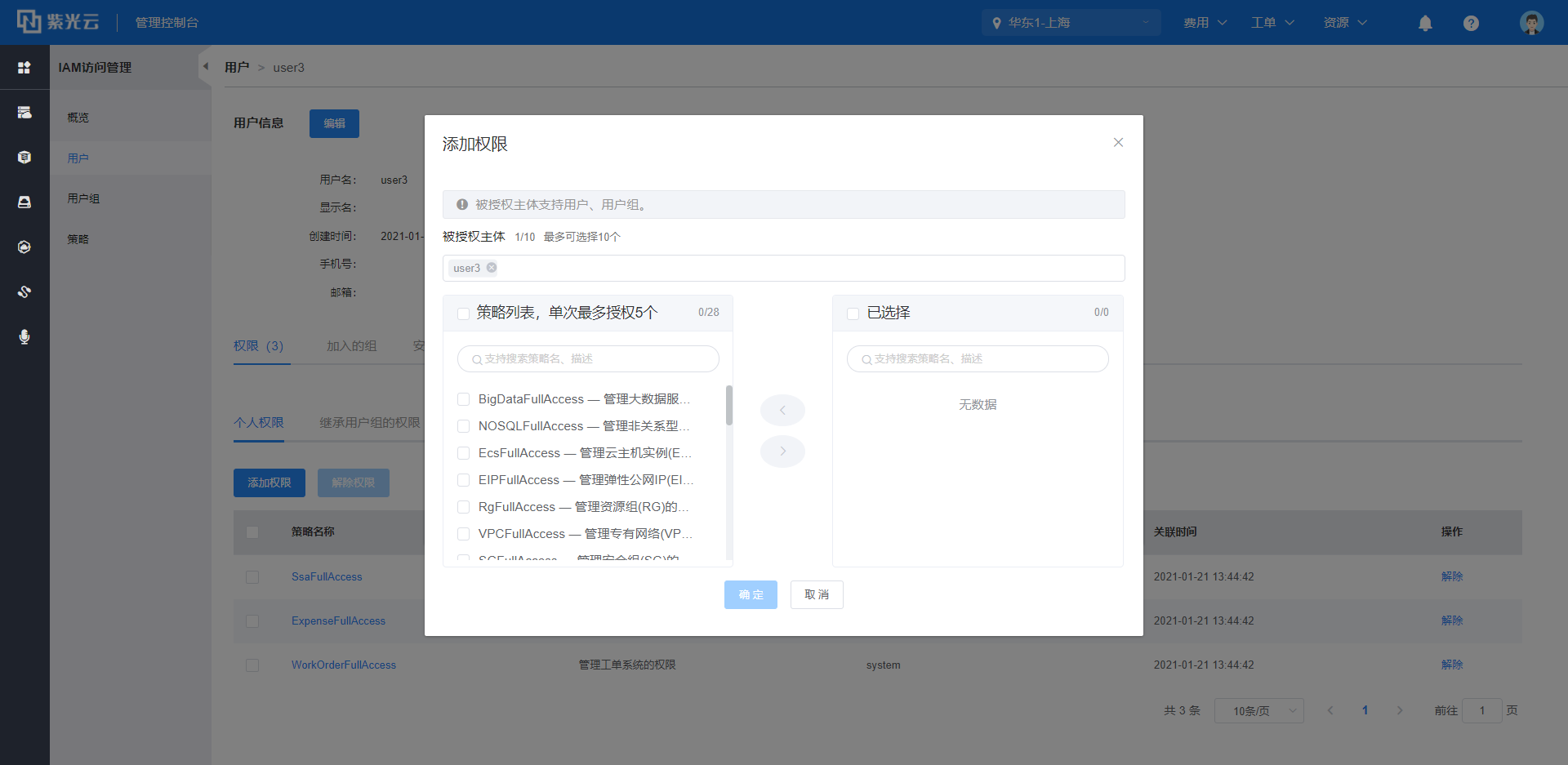Image resolution: width=1568 pixels, height=765 pixels.
Task: Open the help question mark icon
Action: click(1471, 23)
